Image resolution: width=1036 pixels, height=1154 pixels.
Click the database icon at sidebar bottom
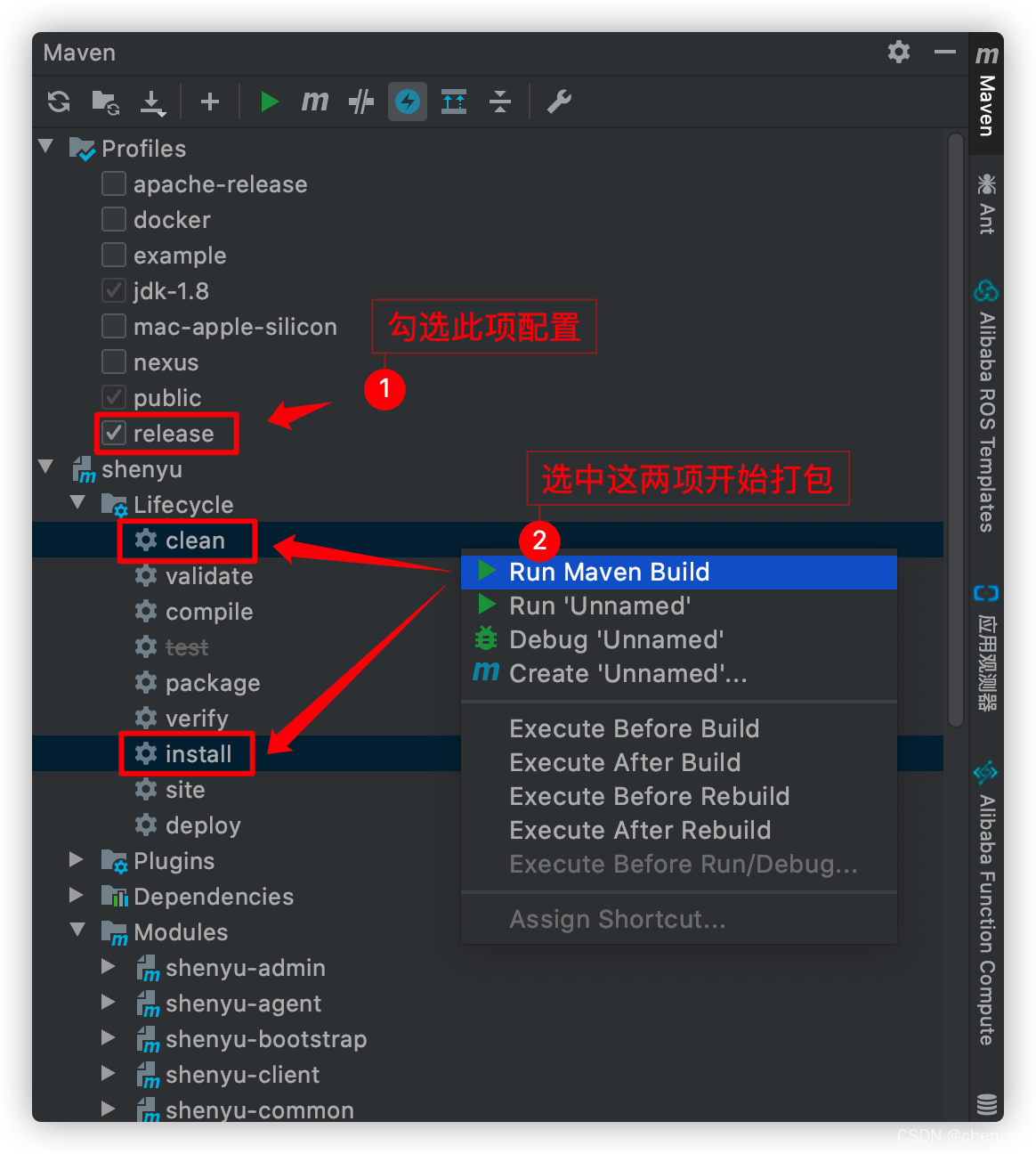click(x=986, y=1103)
